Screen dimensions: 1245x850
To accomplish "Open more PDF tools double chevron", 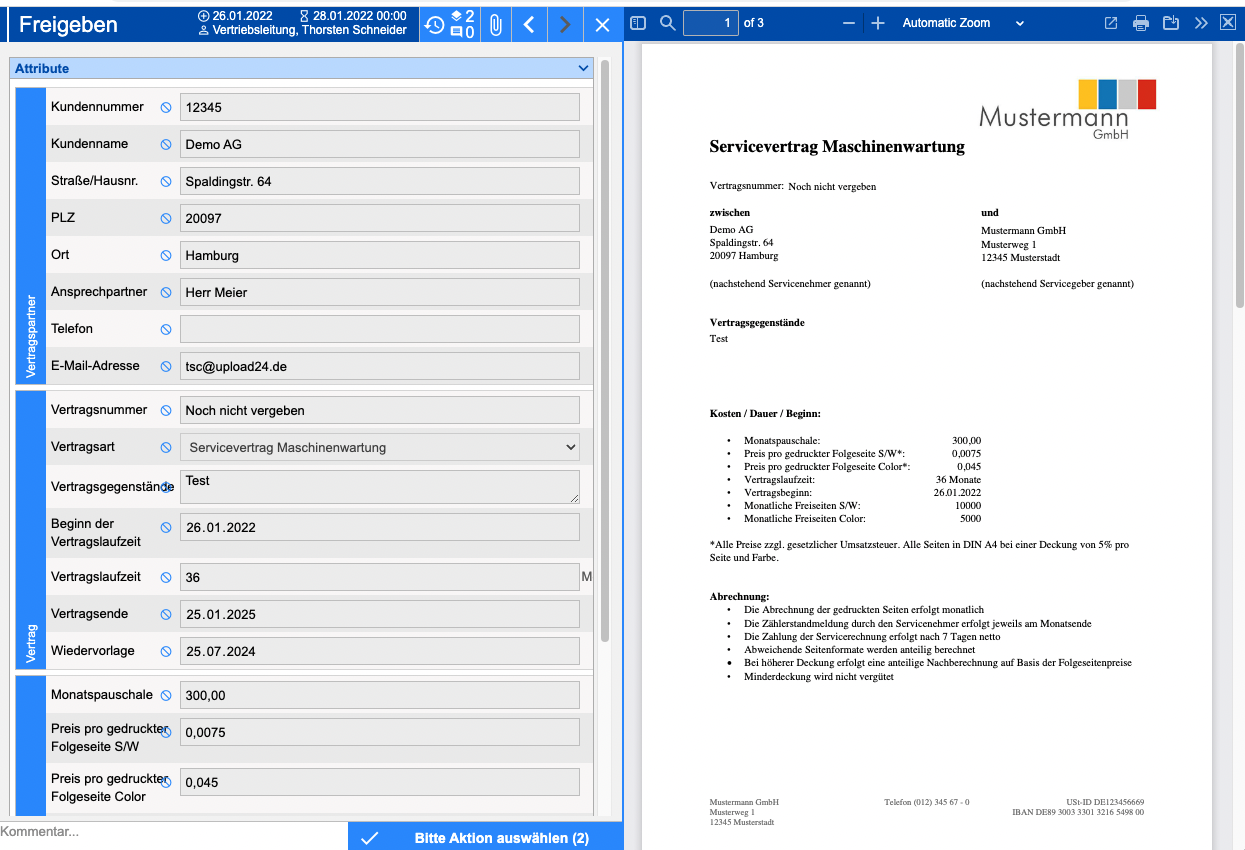I will [x=1201, y=23].
